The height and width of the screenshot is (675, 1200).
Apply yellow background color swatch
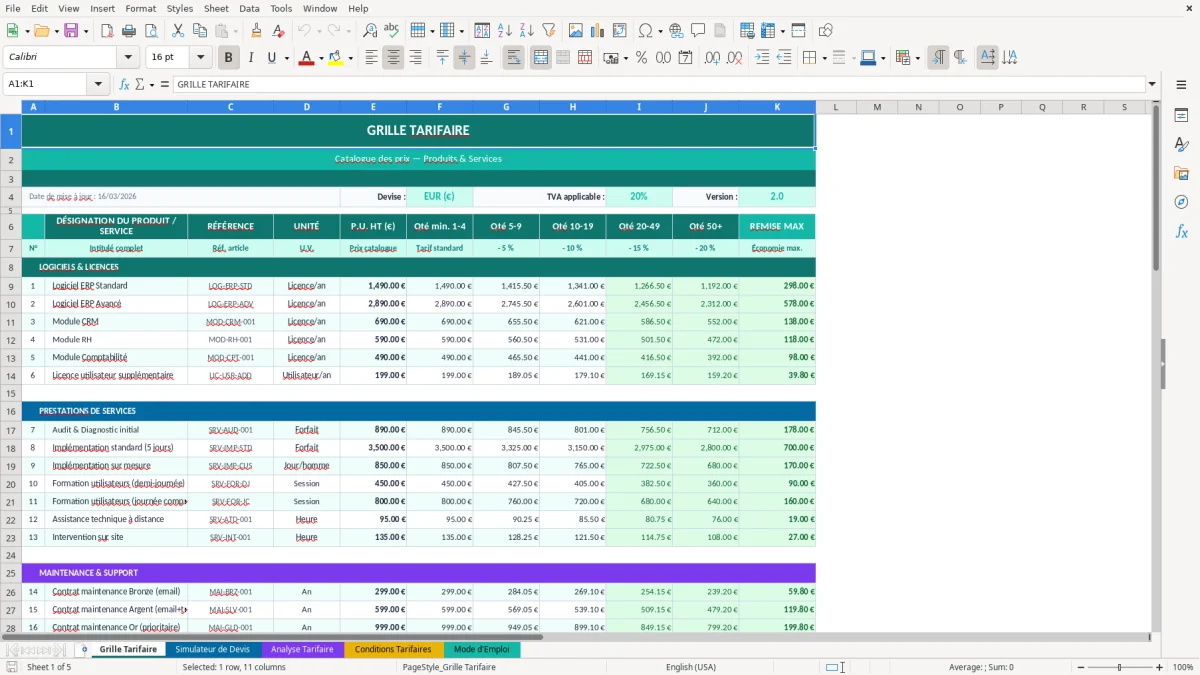click(x=336, y=58)
